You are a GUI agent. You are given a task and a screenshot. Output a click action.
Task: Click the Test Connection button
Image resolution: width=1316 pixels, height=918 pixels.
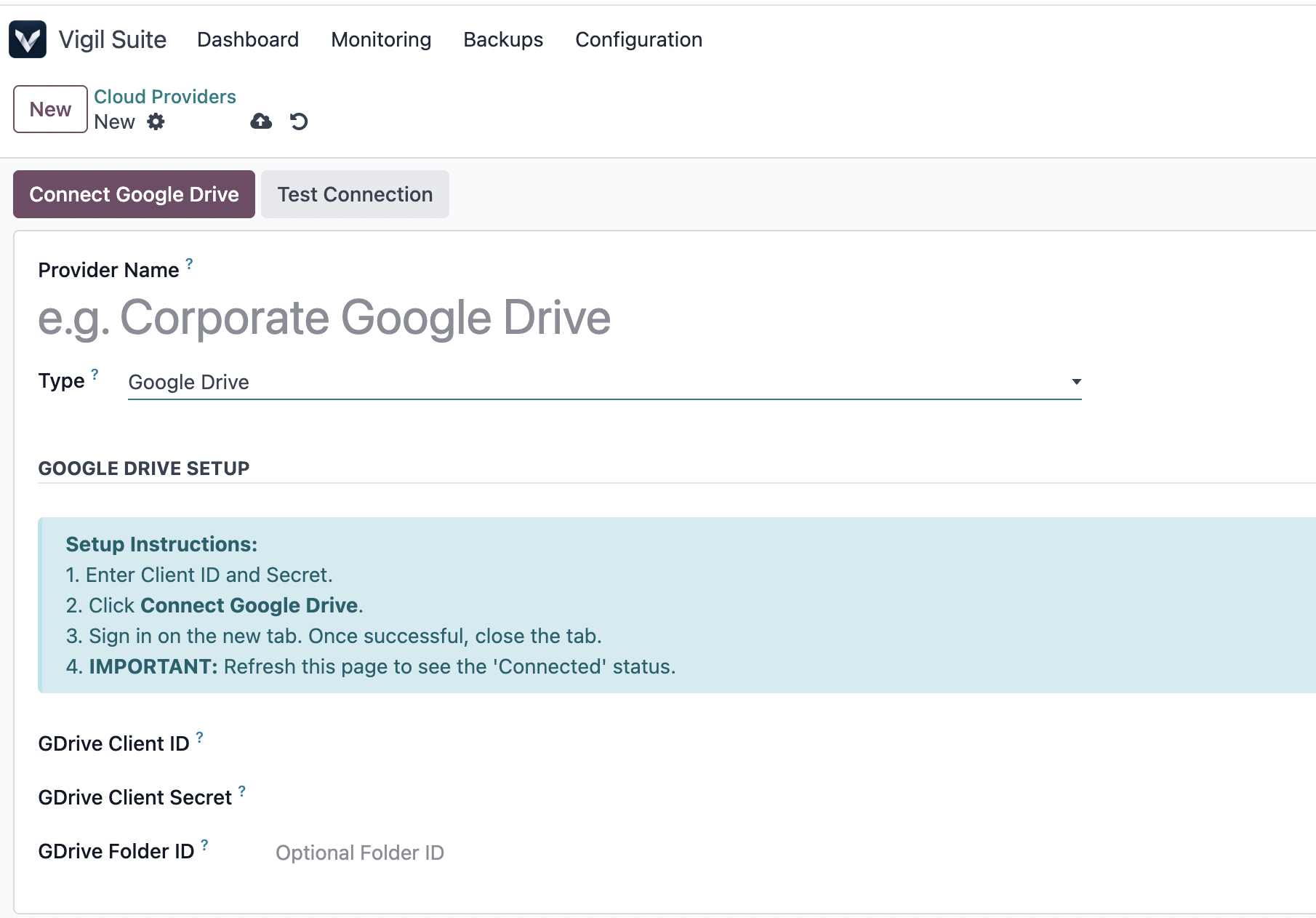click(x=355, y=194)
